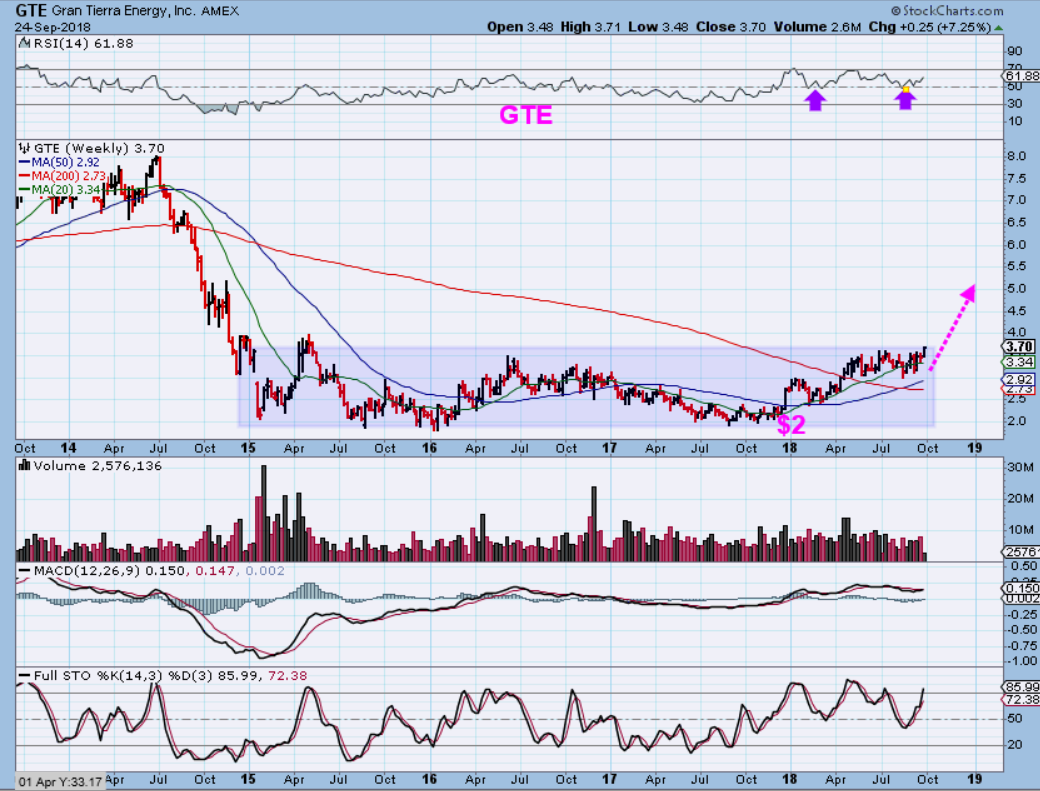Screen dimensions: 1040x791
Task: Click the 20M volume axis label
Action: [1021, 499]
